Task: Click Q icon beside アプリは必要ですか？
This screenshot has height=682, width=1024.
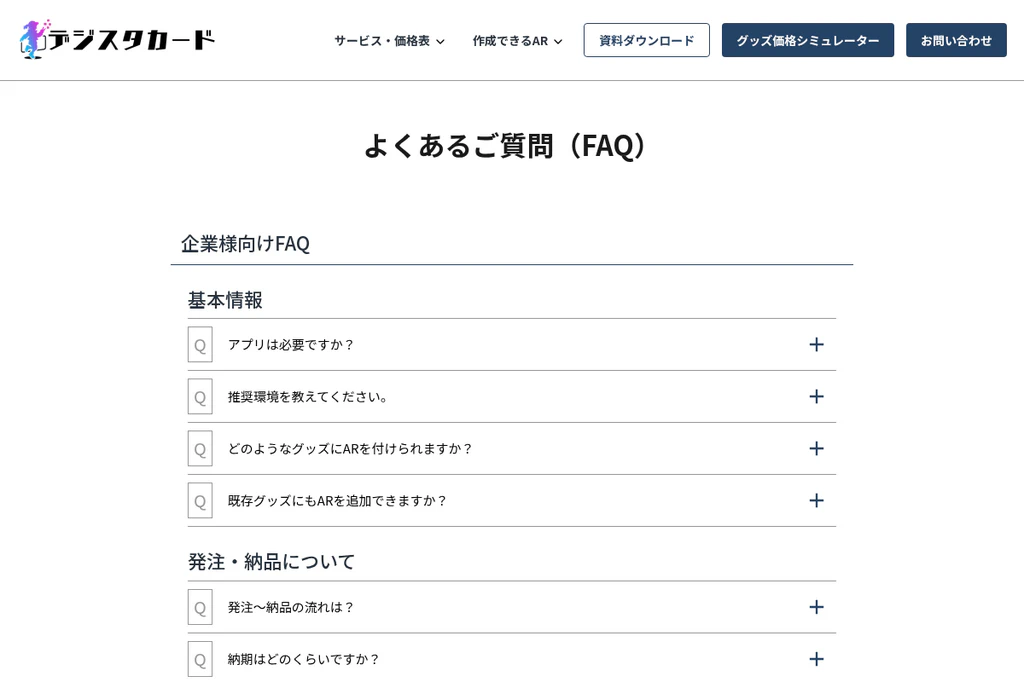Action: (200, 345)
